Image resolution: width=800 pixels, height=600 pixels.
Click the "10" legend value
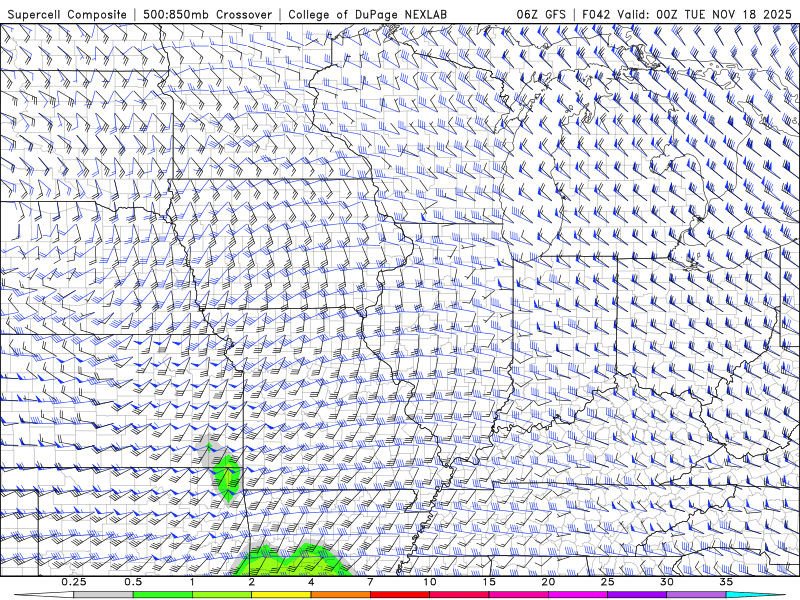[430, 582]
